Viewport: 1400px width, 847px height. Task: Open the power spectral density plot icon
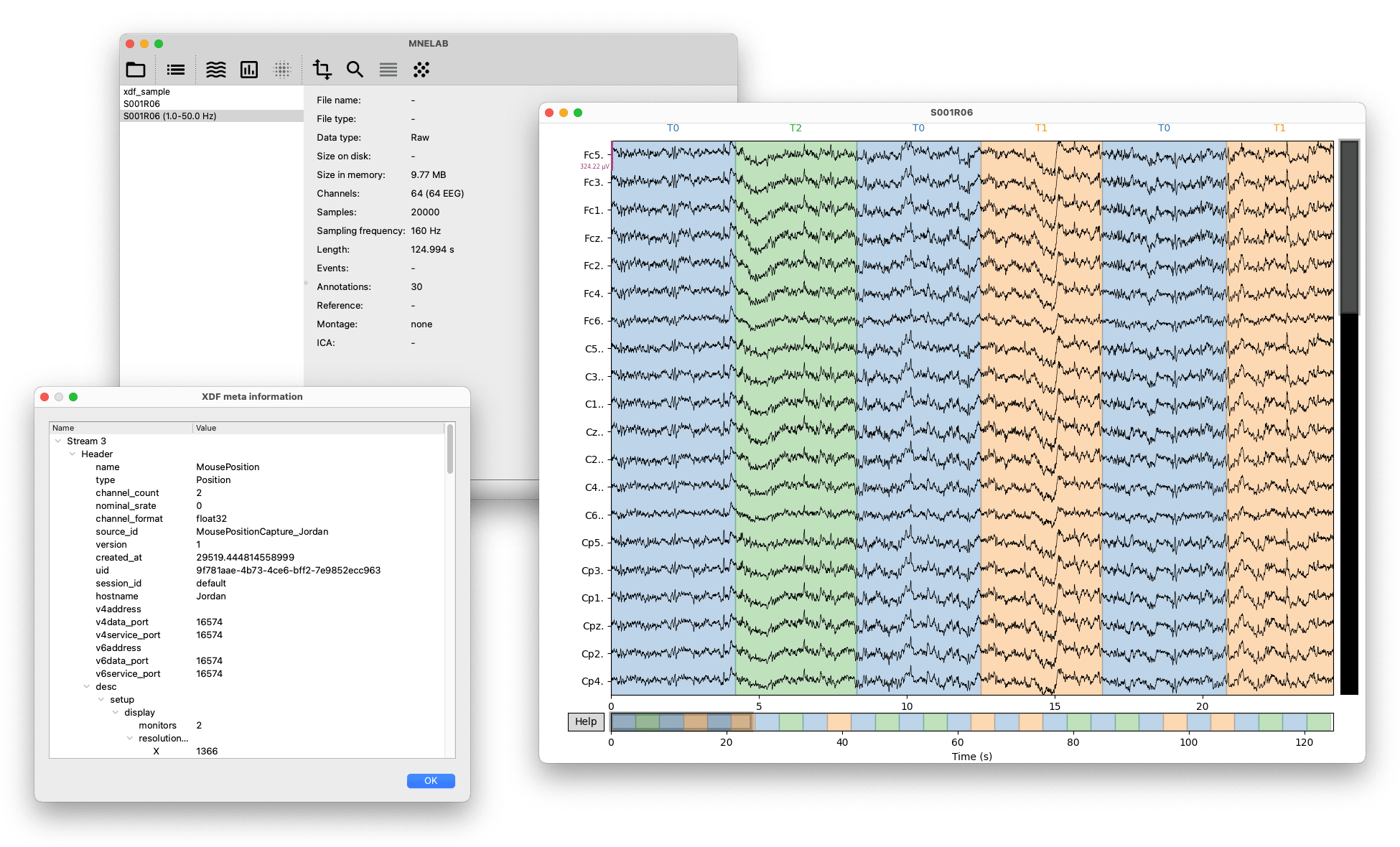(x=249, y=70)
